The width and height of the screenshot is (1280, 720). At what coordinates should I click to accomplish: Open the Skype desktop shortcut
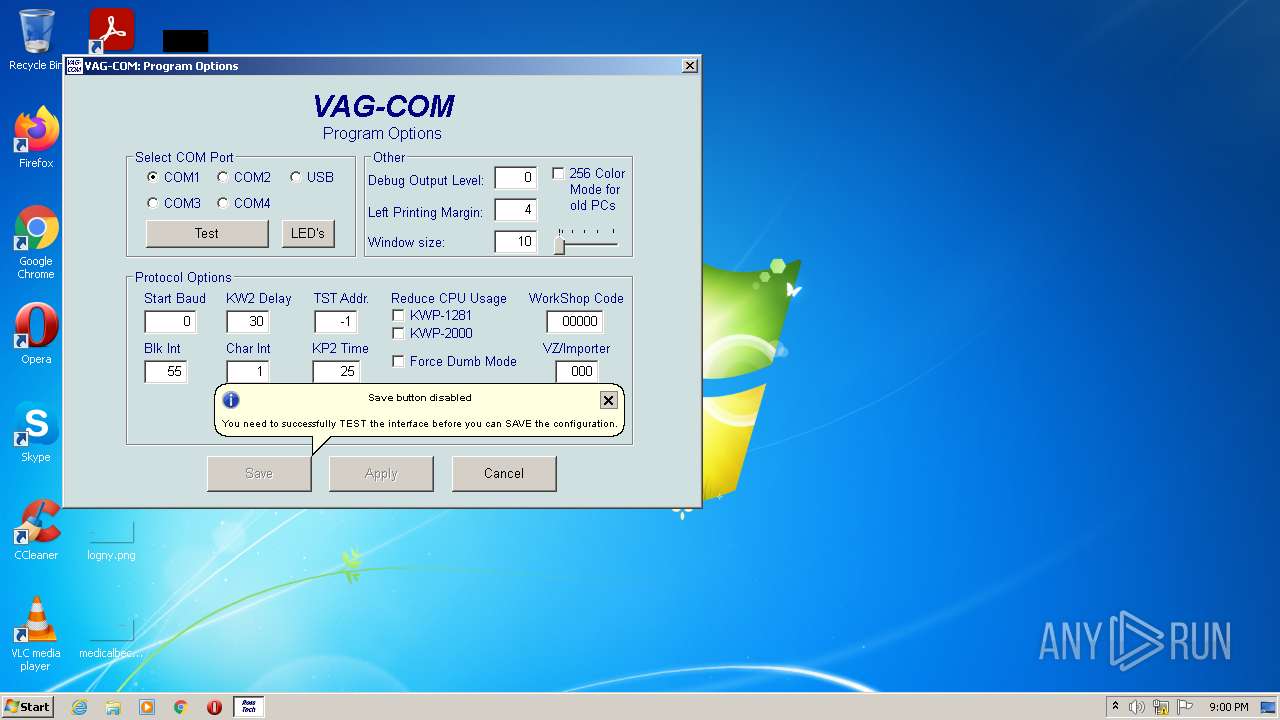[36, 432]
